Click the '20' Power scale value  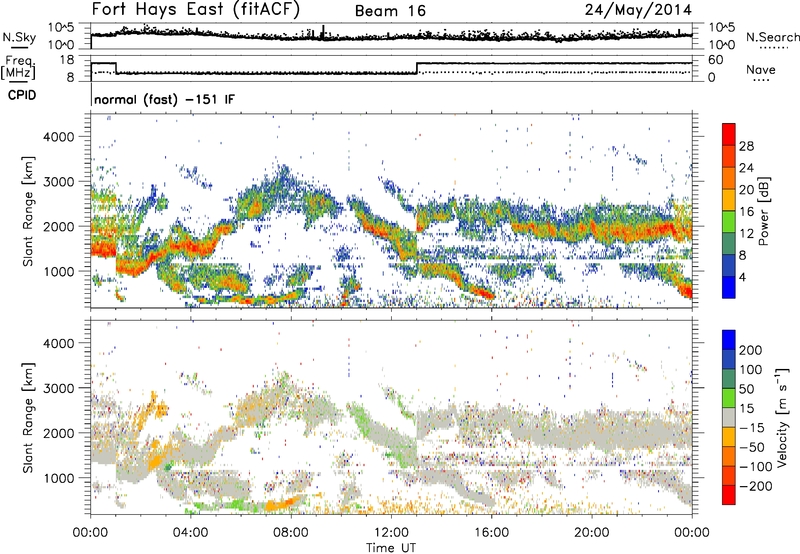pos(746,190)
